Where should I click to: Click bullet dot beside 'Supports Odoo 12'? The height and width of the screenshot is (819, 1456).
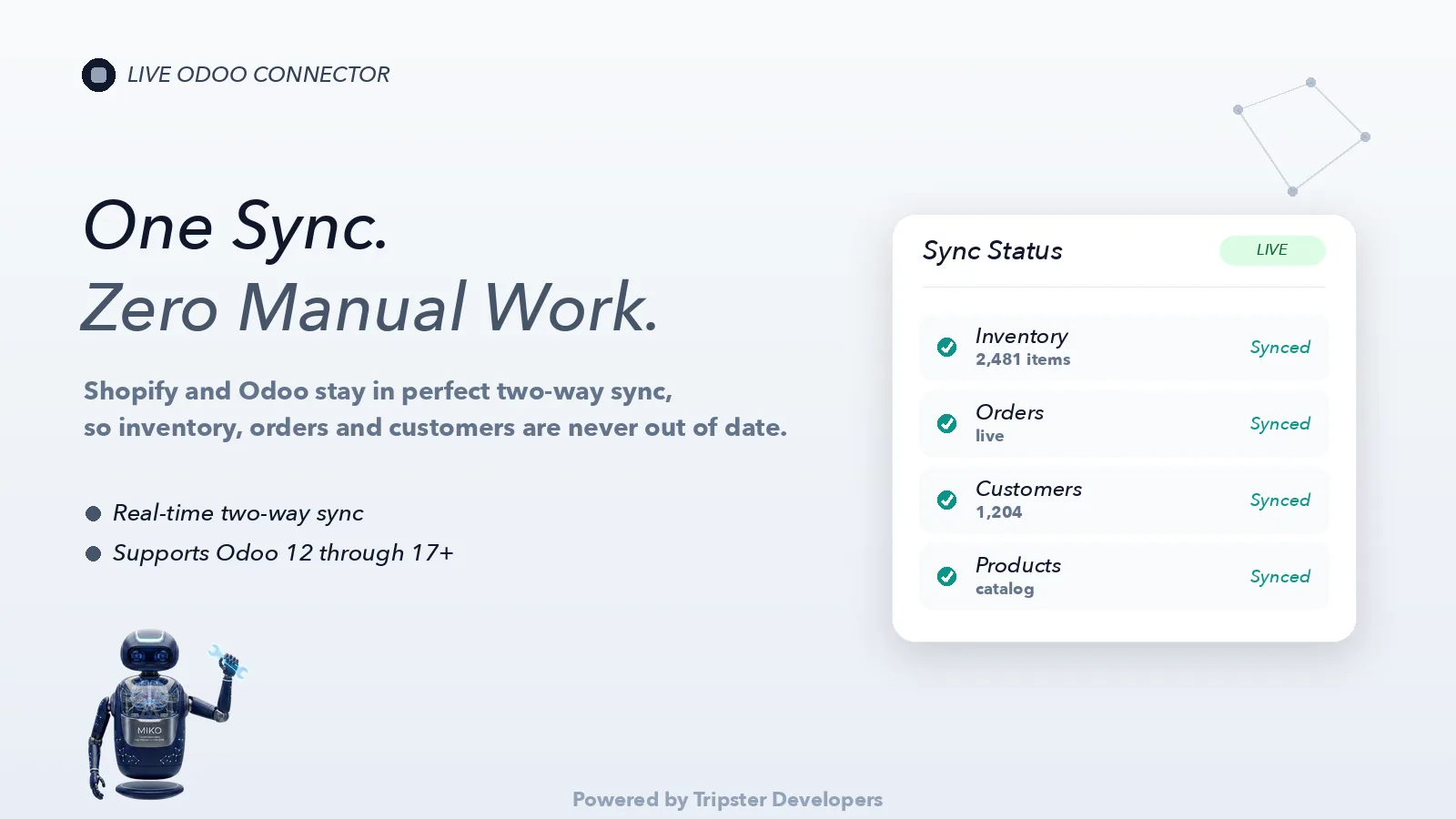93,554
